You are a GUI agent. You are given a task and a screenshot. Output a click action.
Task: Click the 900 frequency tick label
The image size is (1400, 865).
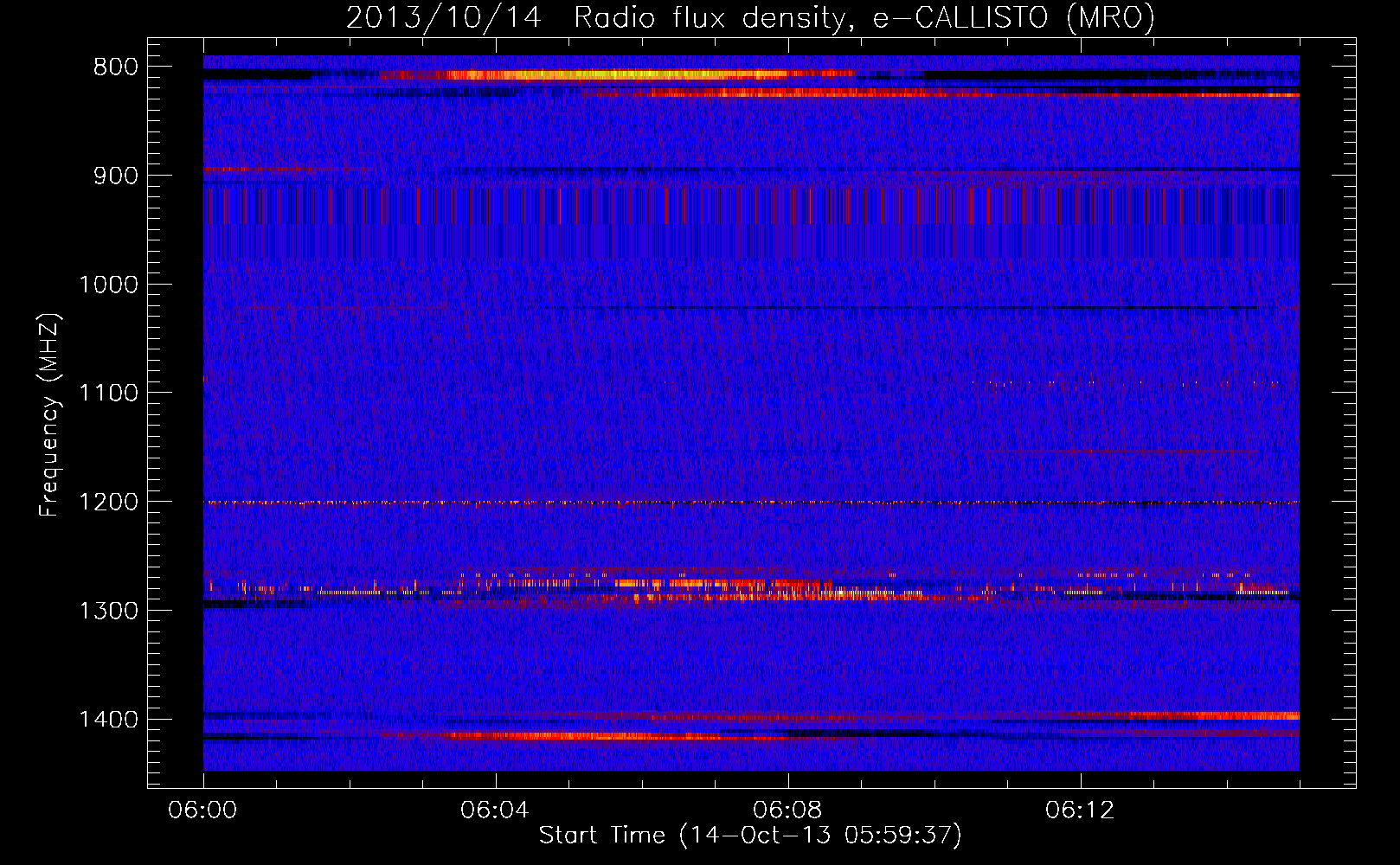[x=115, y=176]
